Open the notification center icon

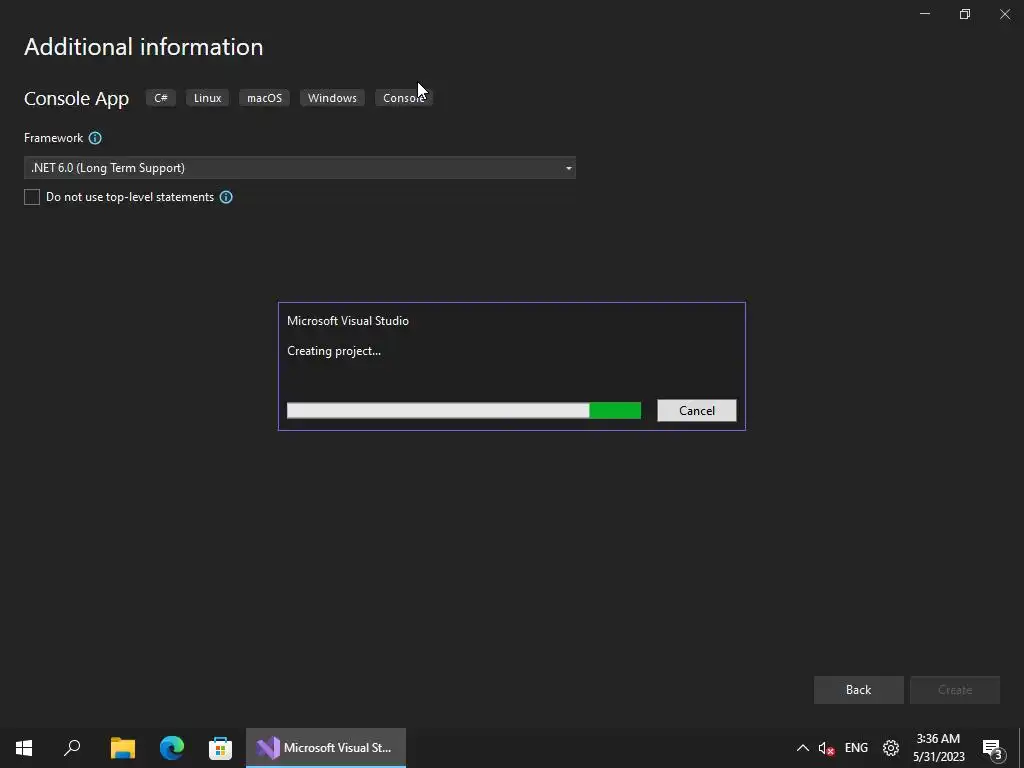point(992,748)
